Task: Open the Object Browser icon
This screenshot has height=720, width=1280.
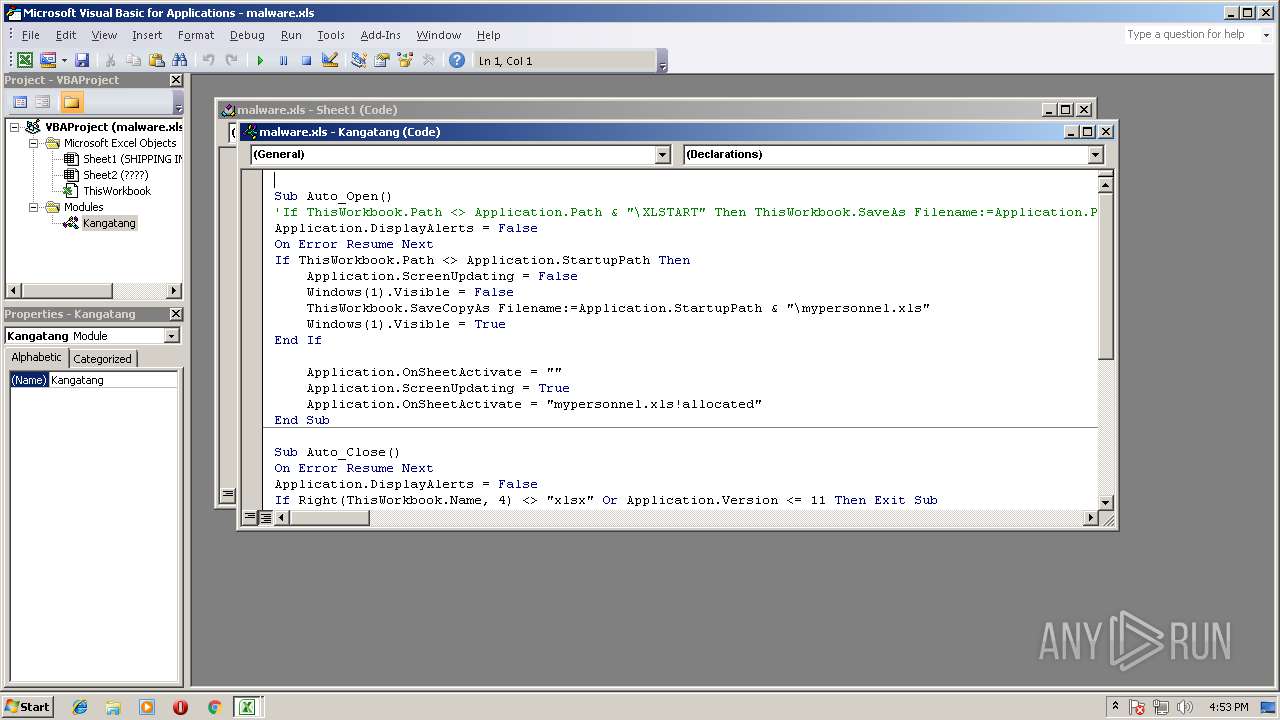Action: [405, 61]
